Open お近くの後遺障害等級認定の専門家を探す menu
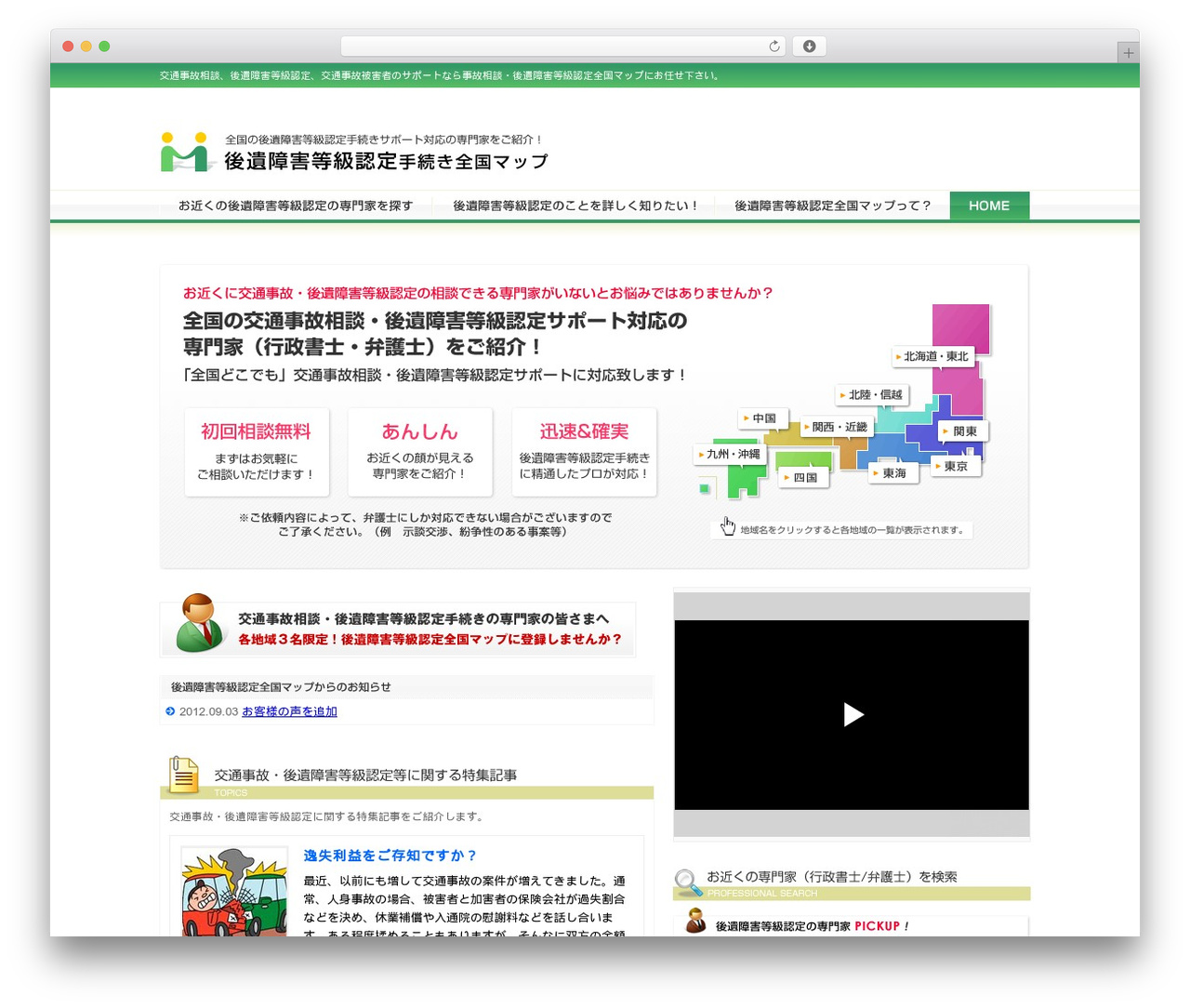Image resolution: width=1190 pixels, height=1008 pixels. pos(296,206)
